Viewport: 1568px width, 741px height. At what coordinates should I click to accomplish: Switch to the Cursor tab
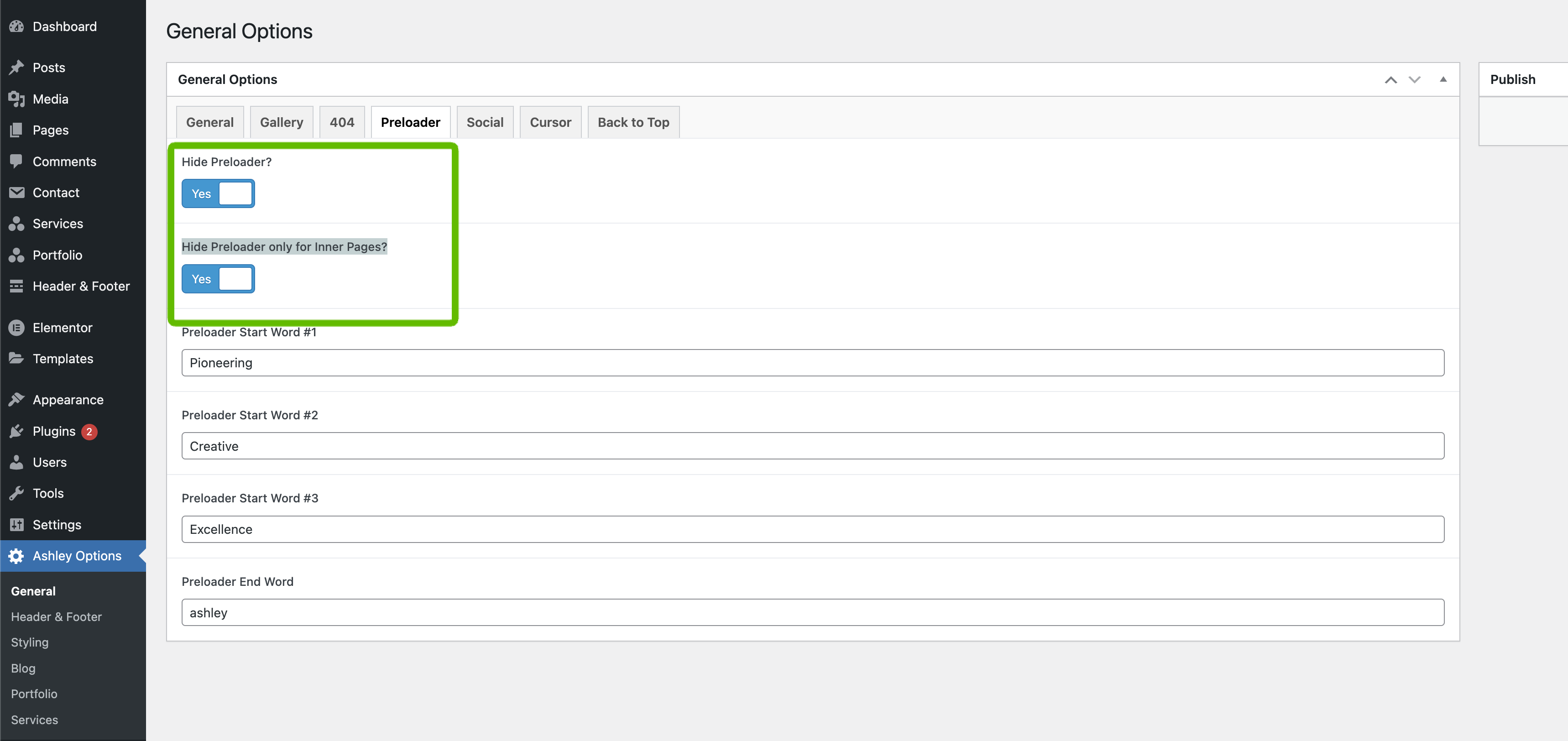[550, 122]
